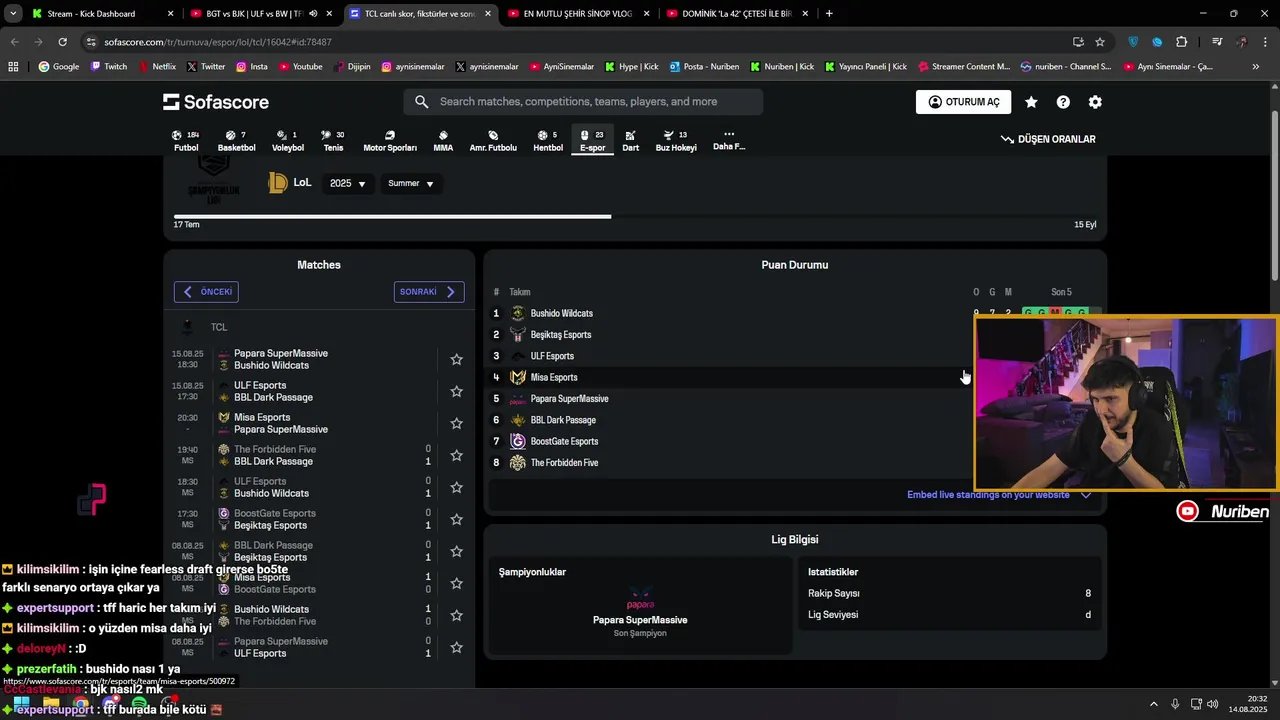Switch to EN MUTLU ŞEHİR SİNOP VLOG tab

(578, 14)
